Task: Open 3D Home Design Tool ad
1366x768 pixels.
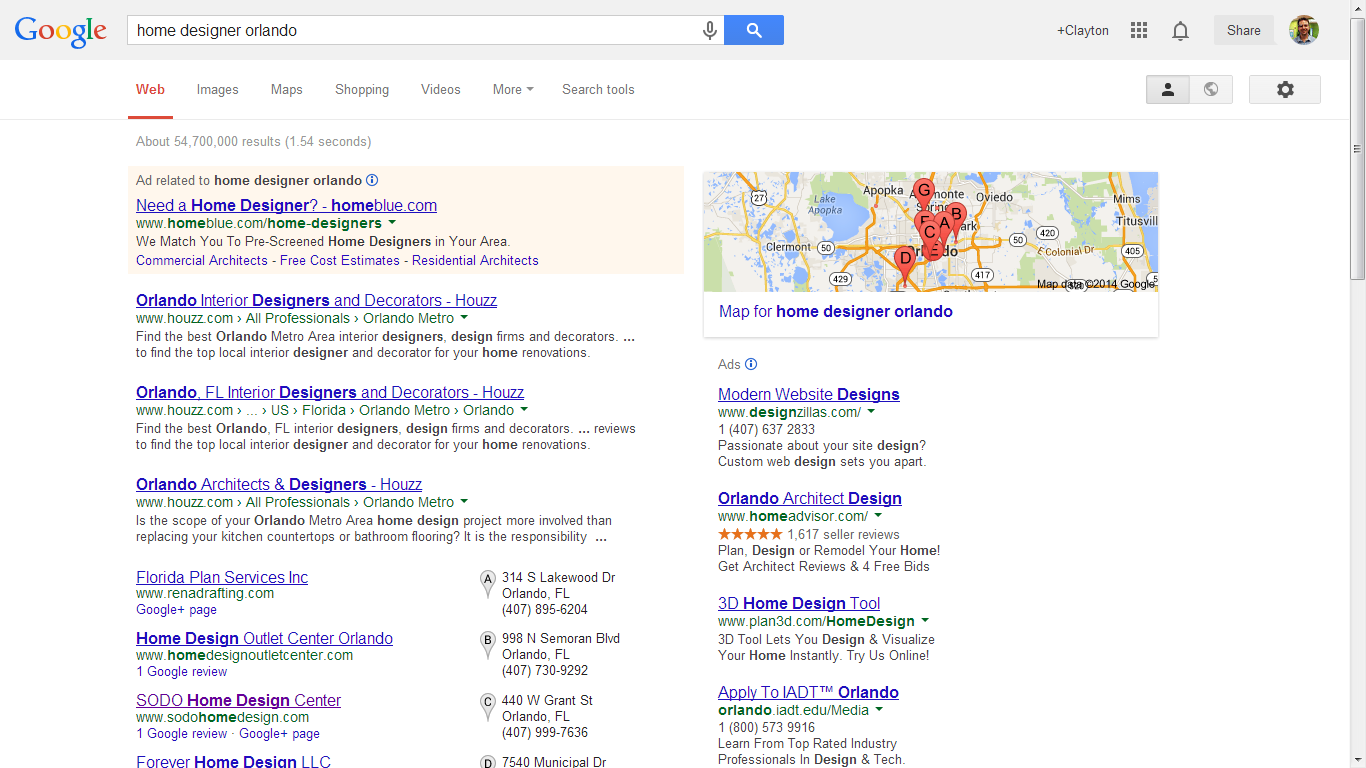Action: click(x=799, y=603)
